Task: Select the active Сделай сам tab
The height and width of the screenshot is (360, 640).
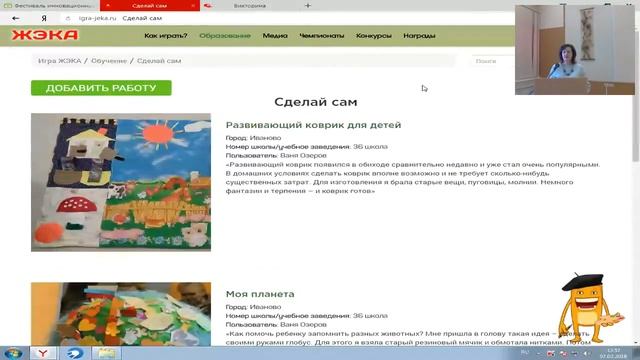Action: pyautogui.click(x=149, y=6)
